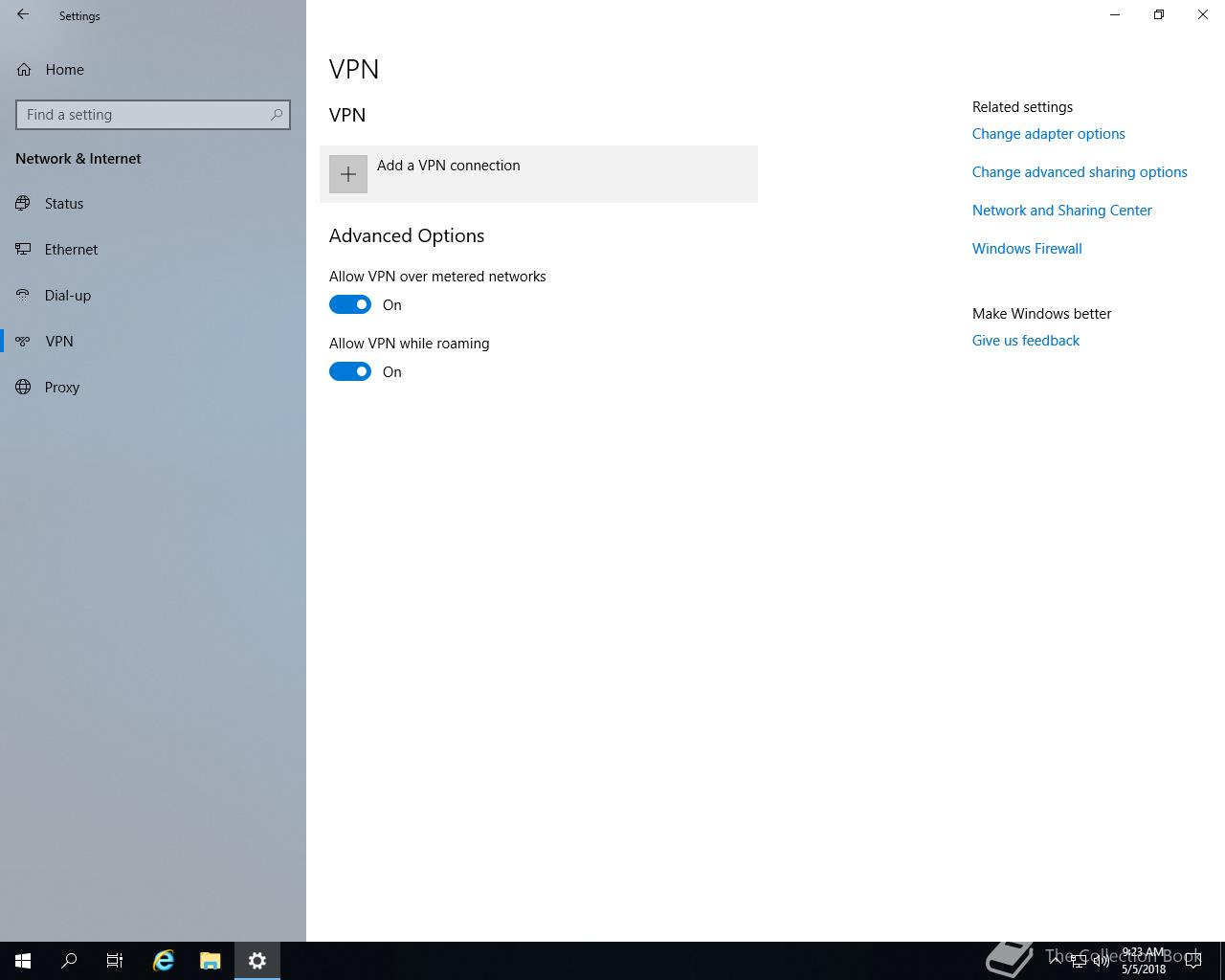
Task: Select the VPN sidebar entry
Action: pos(153,342)
